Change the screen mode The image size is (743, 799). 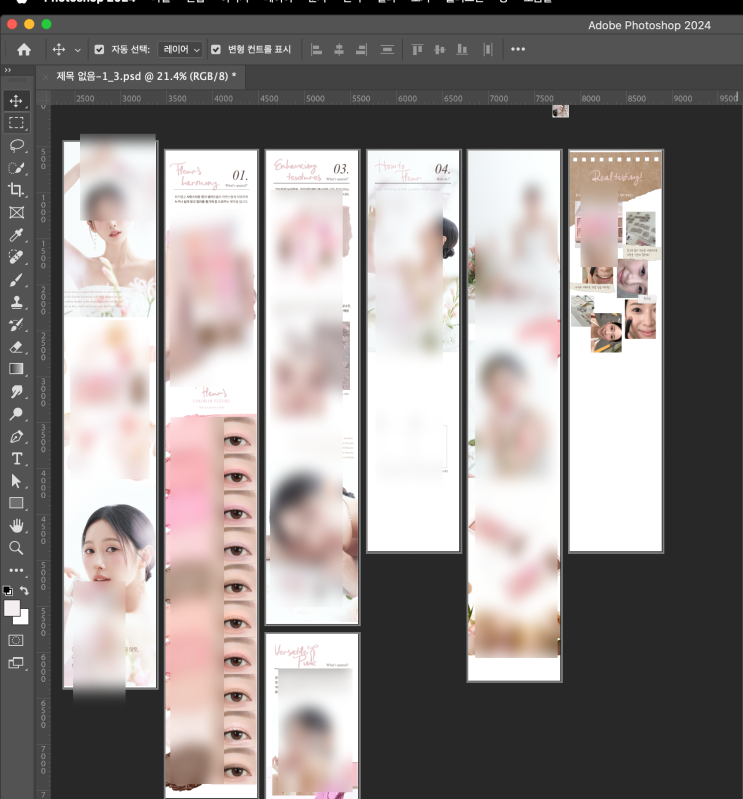16,663
